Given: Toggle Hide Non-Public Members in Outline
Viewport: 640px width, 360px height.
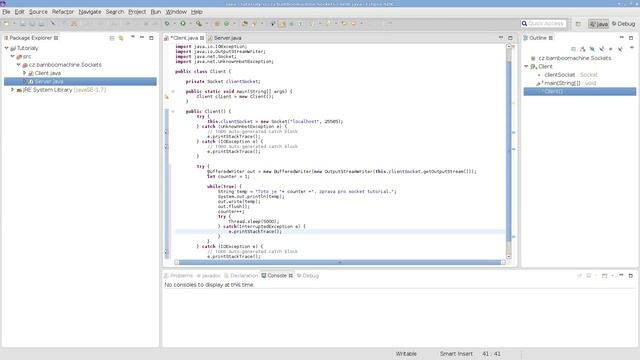Looking at the screenshot, I should [x=611, y=49].
